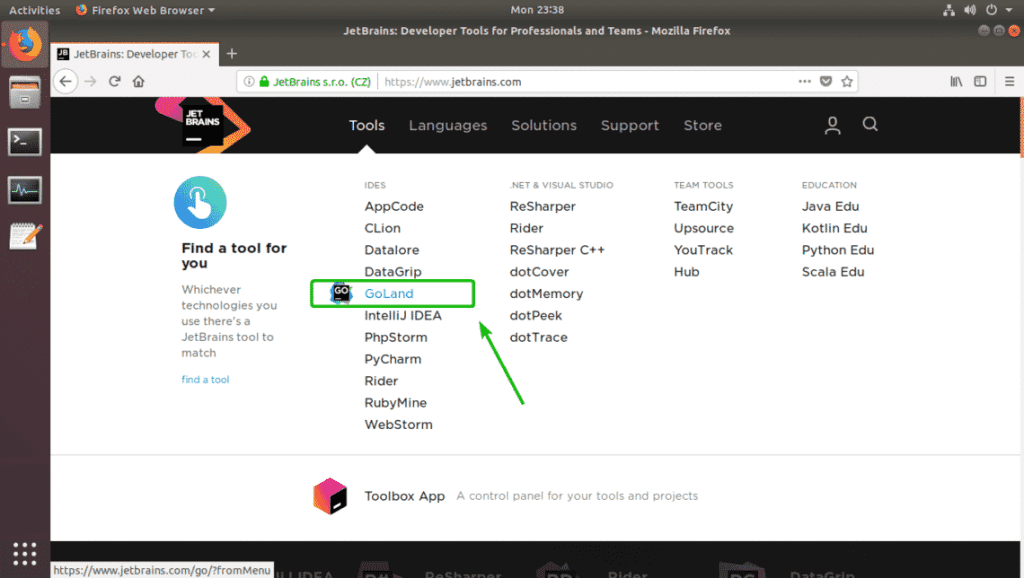Open the DataGrip link
The height and width of the screenshot is (578, 1024).
[392, 272]
